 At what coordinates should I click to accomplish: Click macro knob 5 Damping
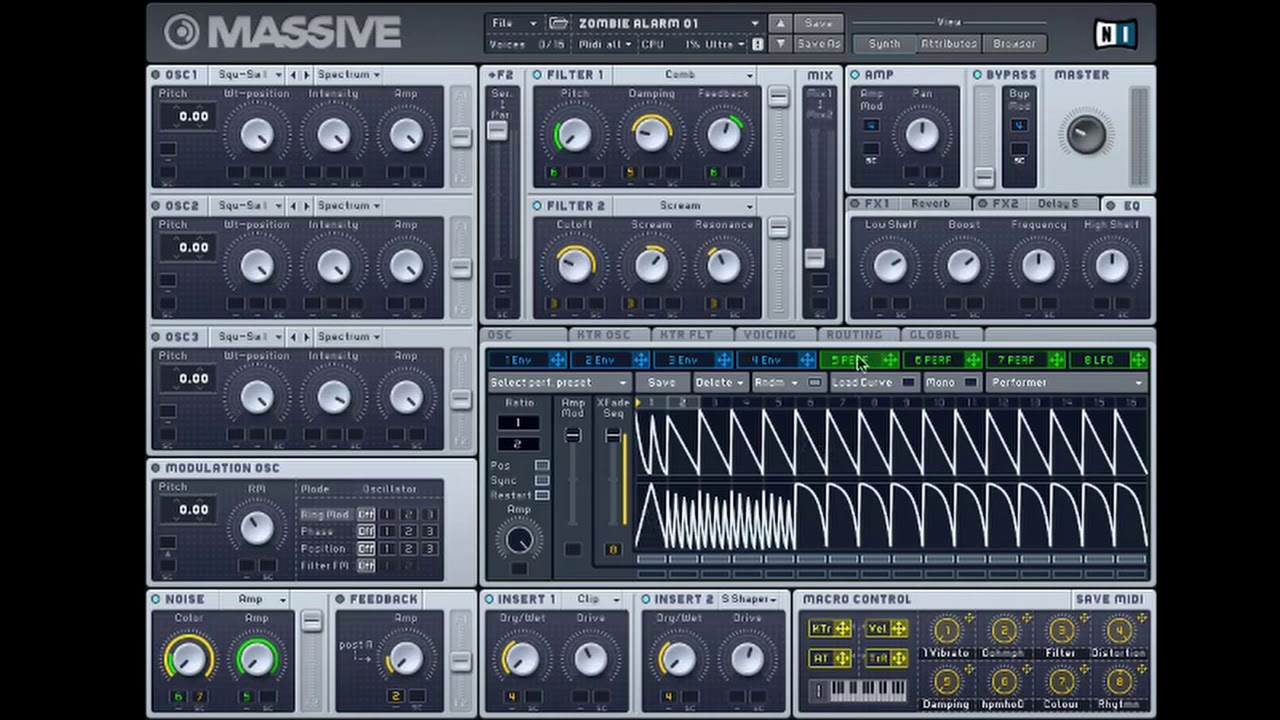[x=946, y=682]
